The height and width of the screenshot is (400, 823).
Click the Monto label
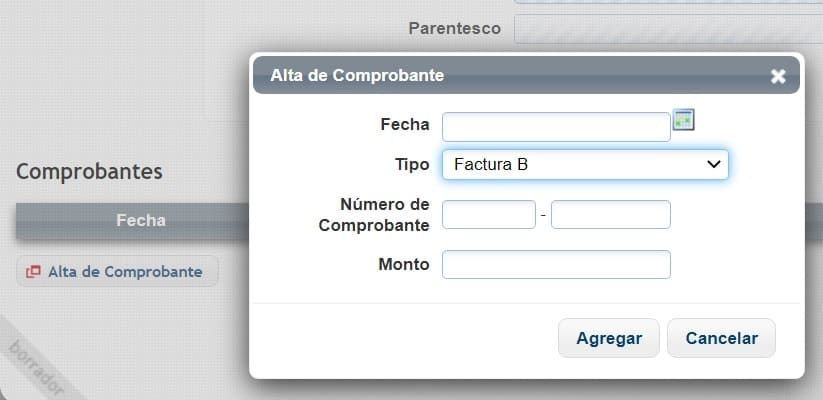403,264
